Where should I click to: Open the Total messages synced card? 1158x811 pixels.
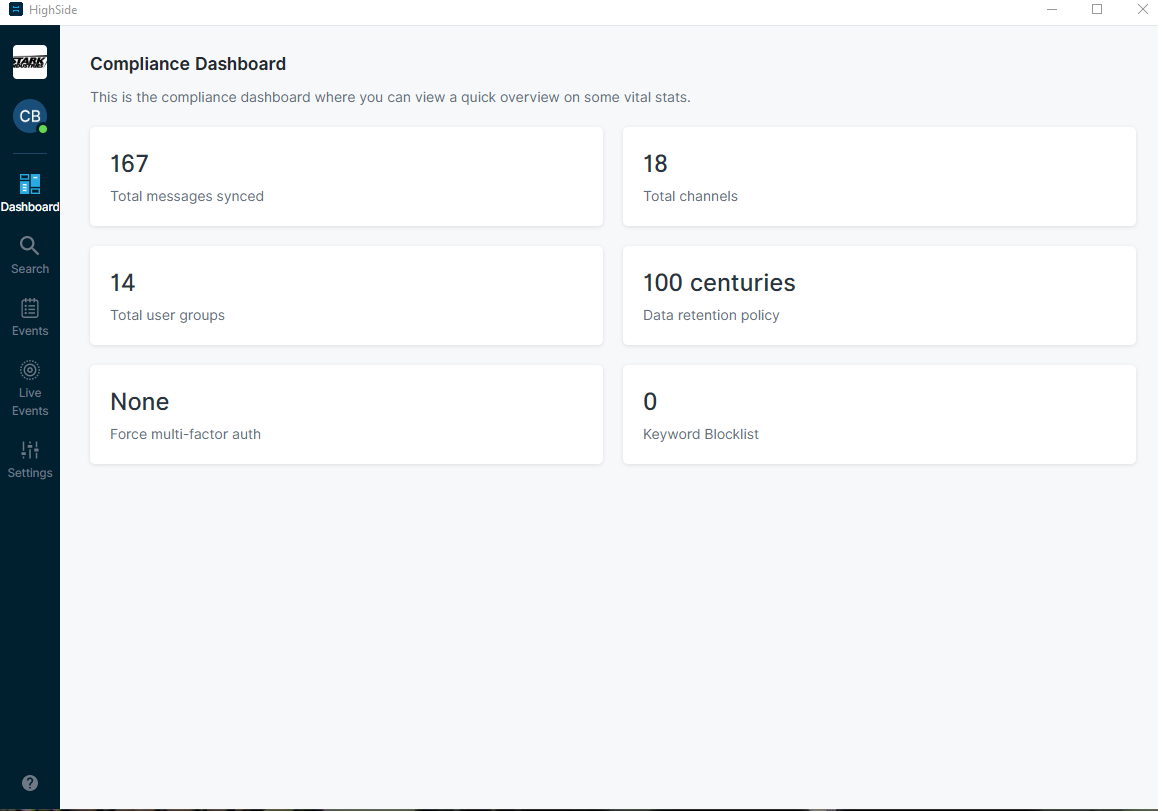[346, 177]
